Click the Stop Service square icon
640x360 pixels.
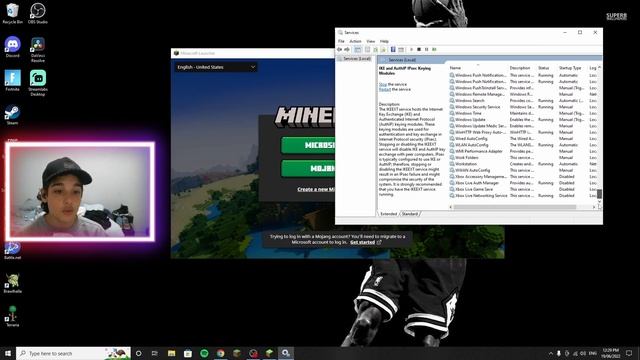coord(419,49)
